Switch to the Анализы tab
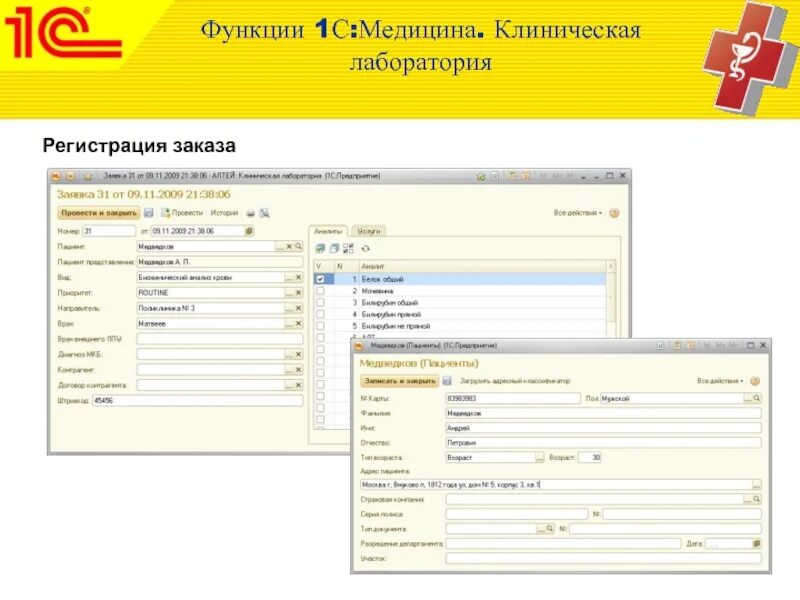This screenshot has height=600, width=800. 328,231
